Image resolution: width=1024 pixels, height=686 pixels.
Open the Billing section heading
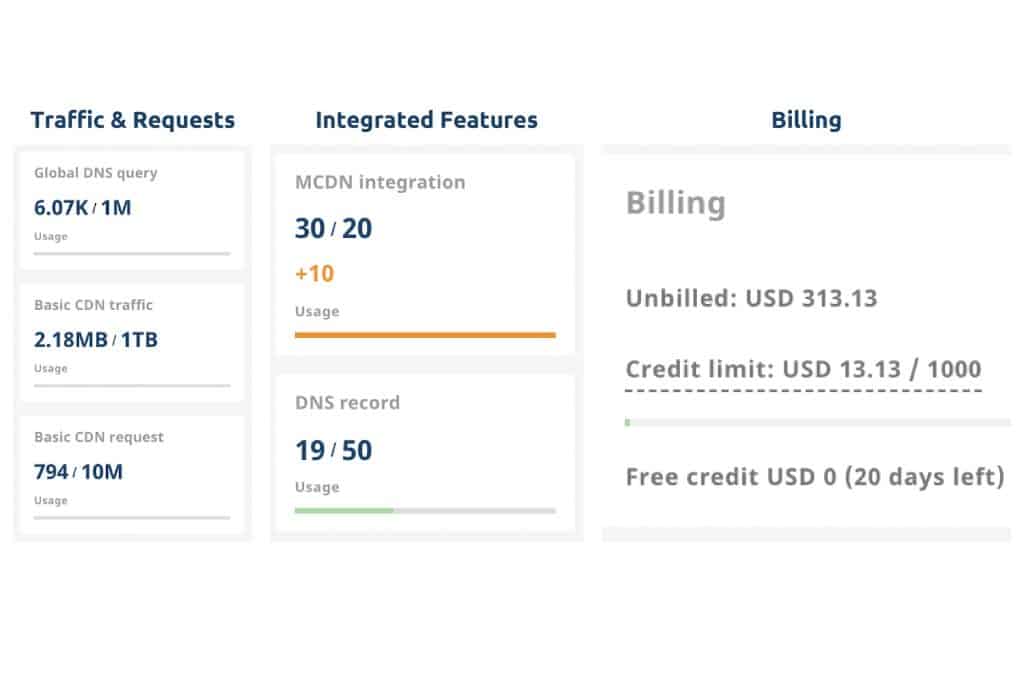coord(806,120)
